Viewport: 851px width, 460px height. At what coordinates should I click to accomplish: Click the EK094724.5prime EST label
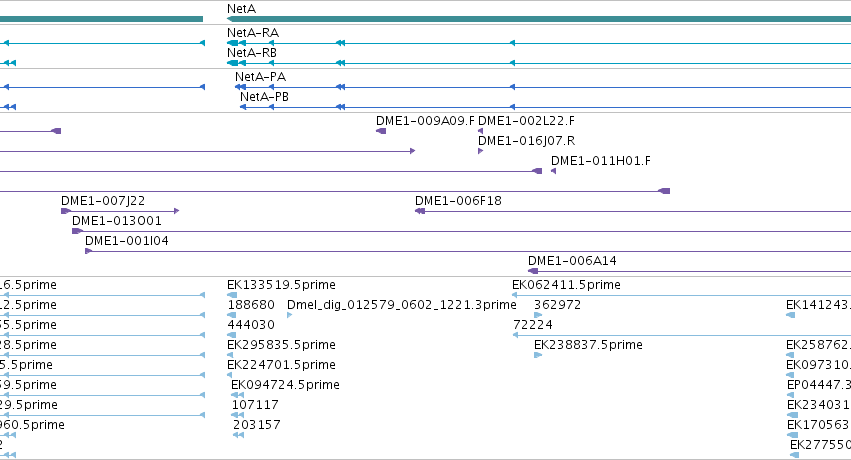285,385
